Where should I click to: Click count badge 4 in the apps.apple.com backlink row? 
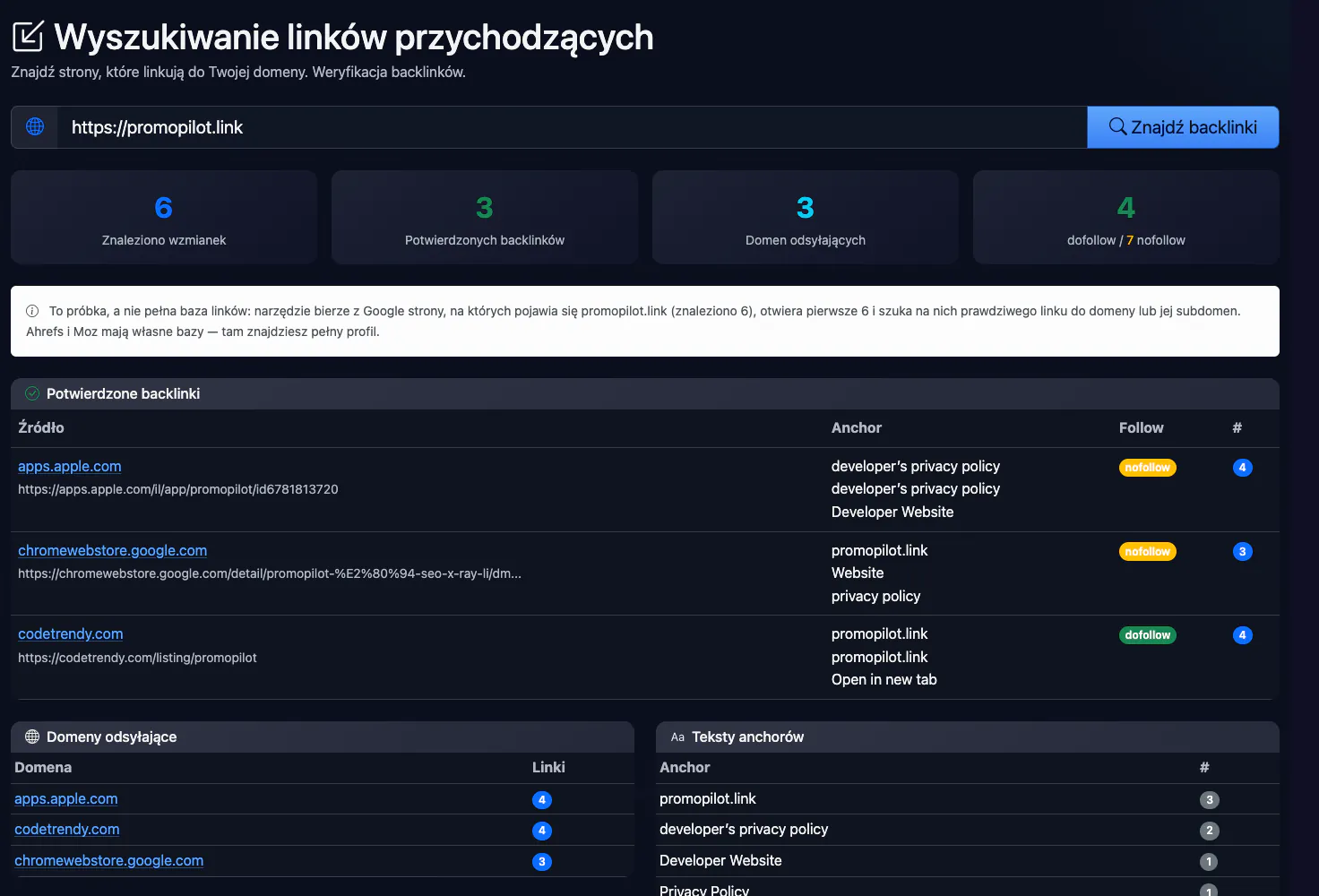[1242, 468]
